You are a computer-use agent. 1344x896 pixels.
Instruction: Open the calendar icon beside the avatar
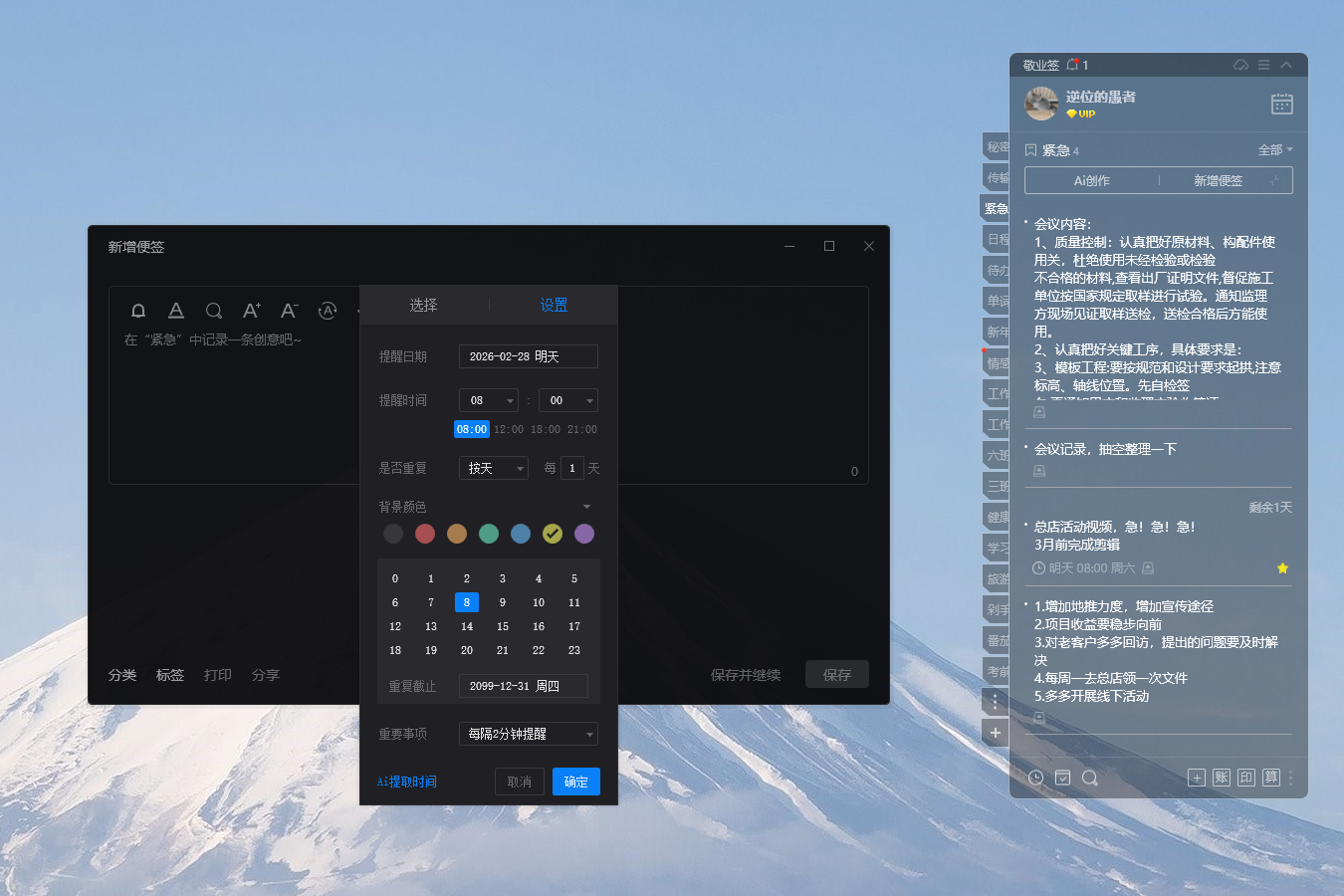pyautogui.click(x=1281, y=104)
